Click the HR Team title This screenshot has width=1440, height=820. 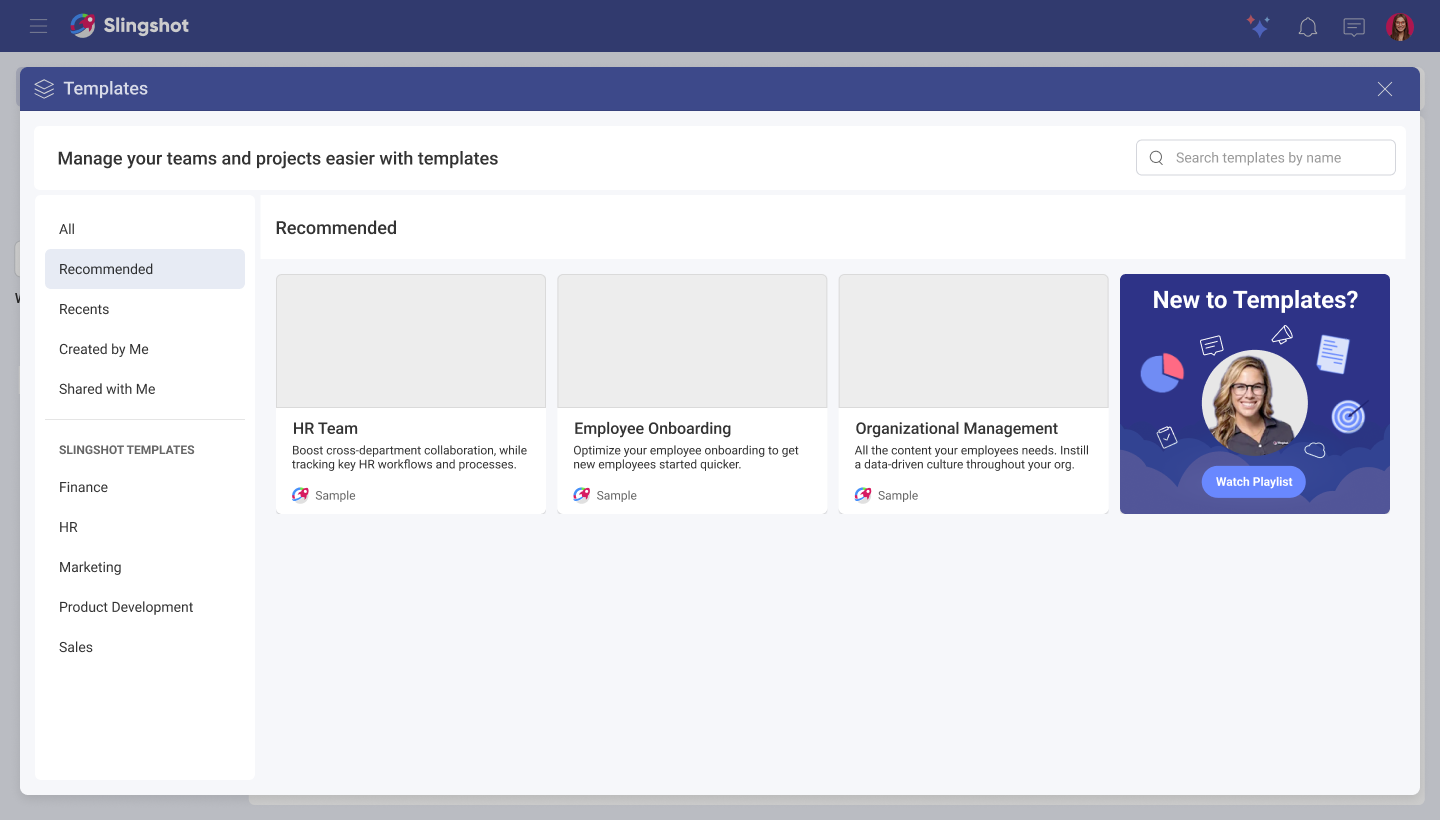coord(325,429)
